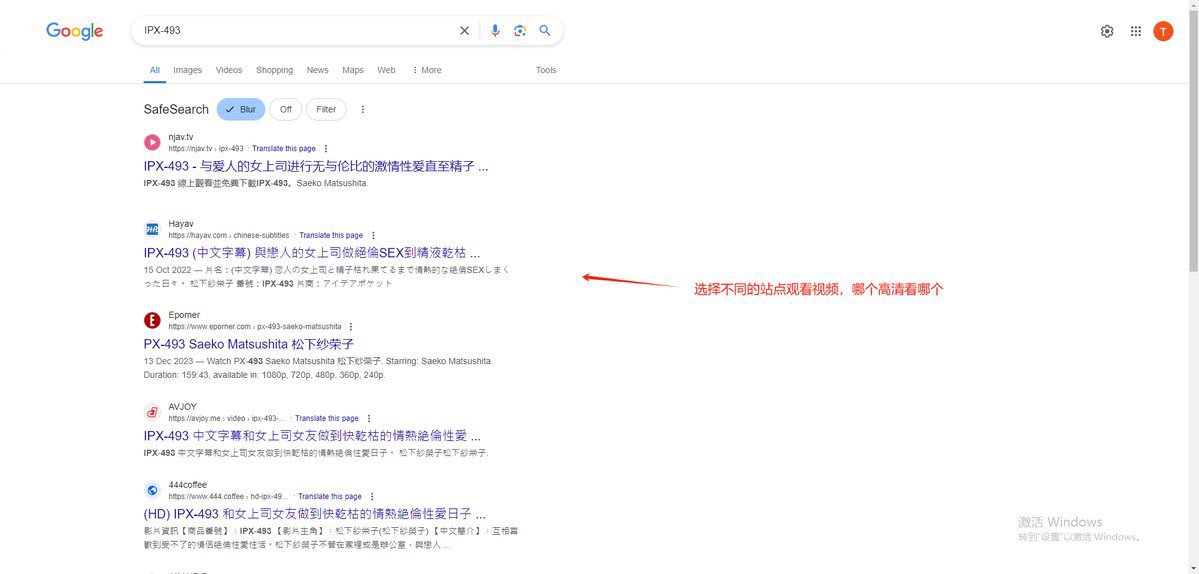This screenshot has width=1199, height=574.
Task: Switch to the Web tab
Action: [x=386, y=70]
